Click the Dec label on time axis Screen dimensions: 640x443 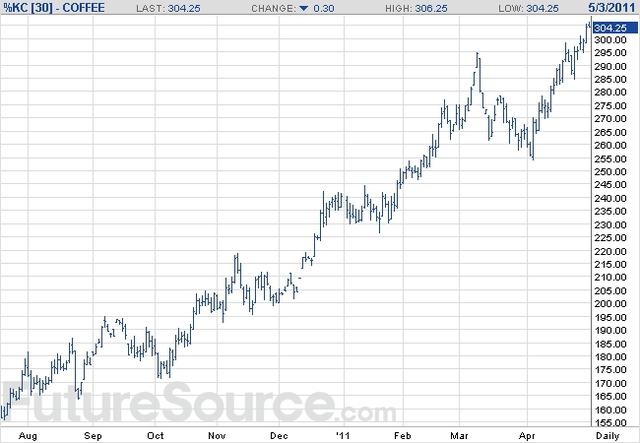pyautogui.click(x=279, y=436)
